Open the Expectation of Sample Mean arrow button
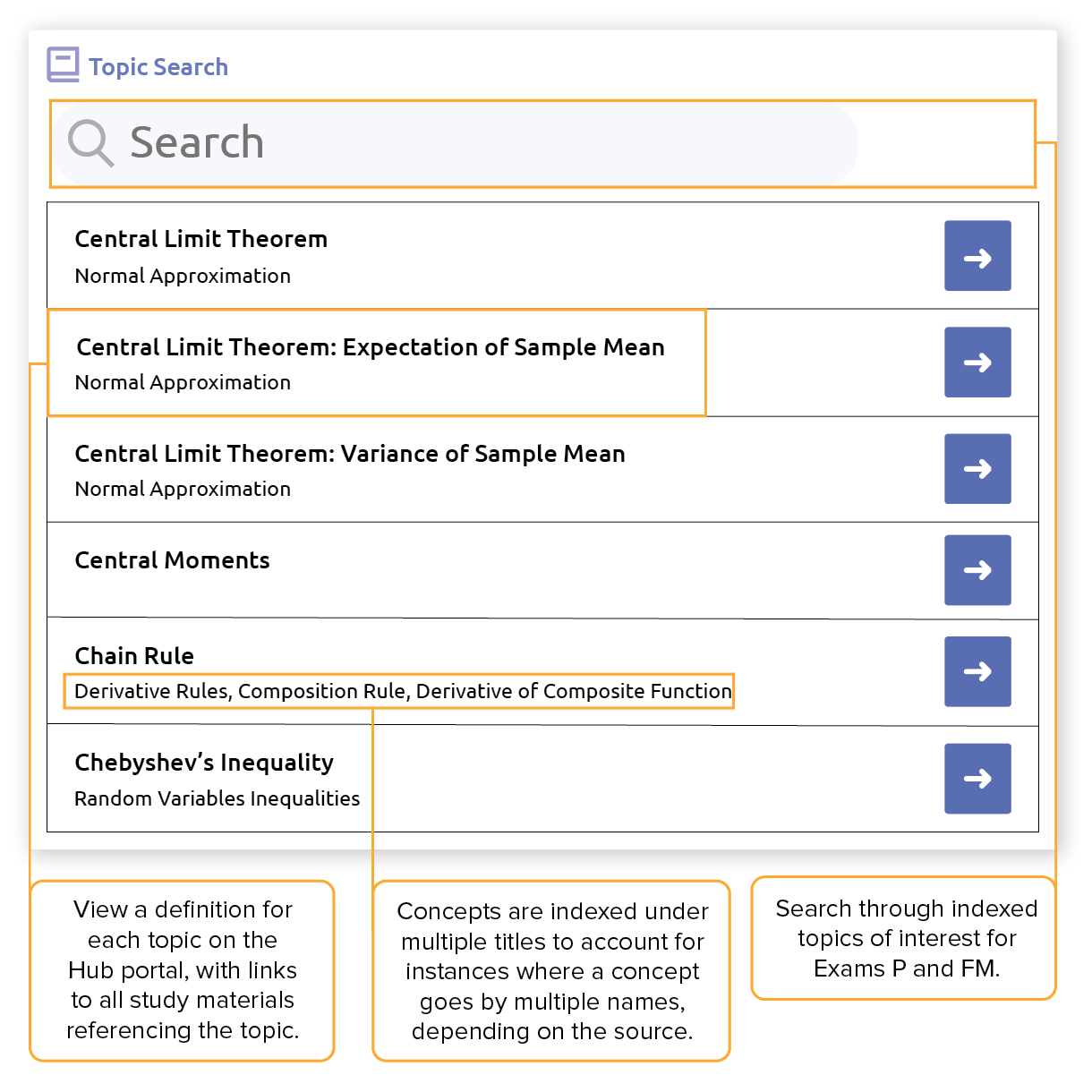This screenshot has height=1092, width=1092. tap(977, 363)
